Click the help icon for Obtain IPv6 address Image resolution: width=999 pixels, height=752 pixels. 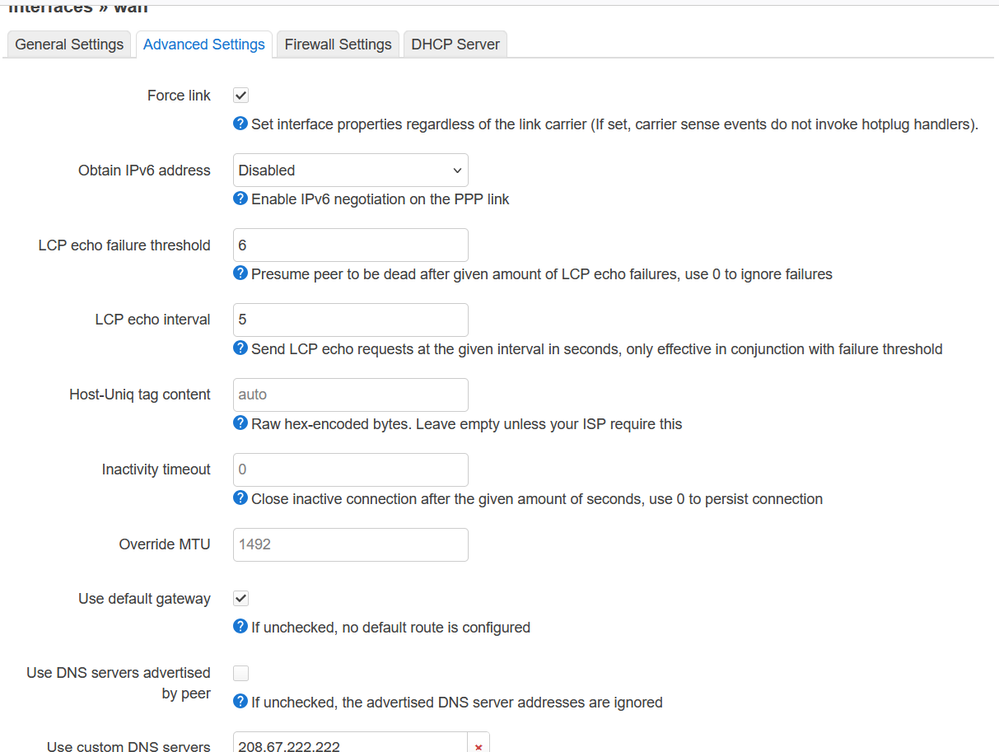240,199
